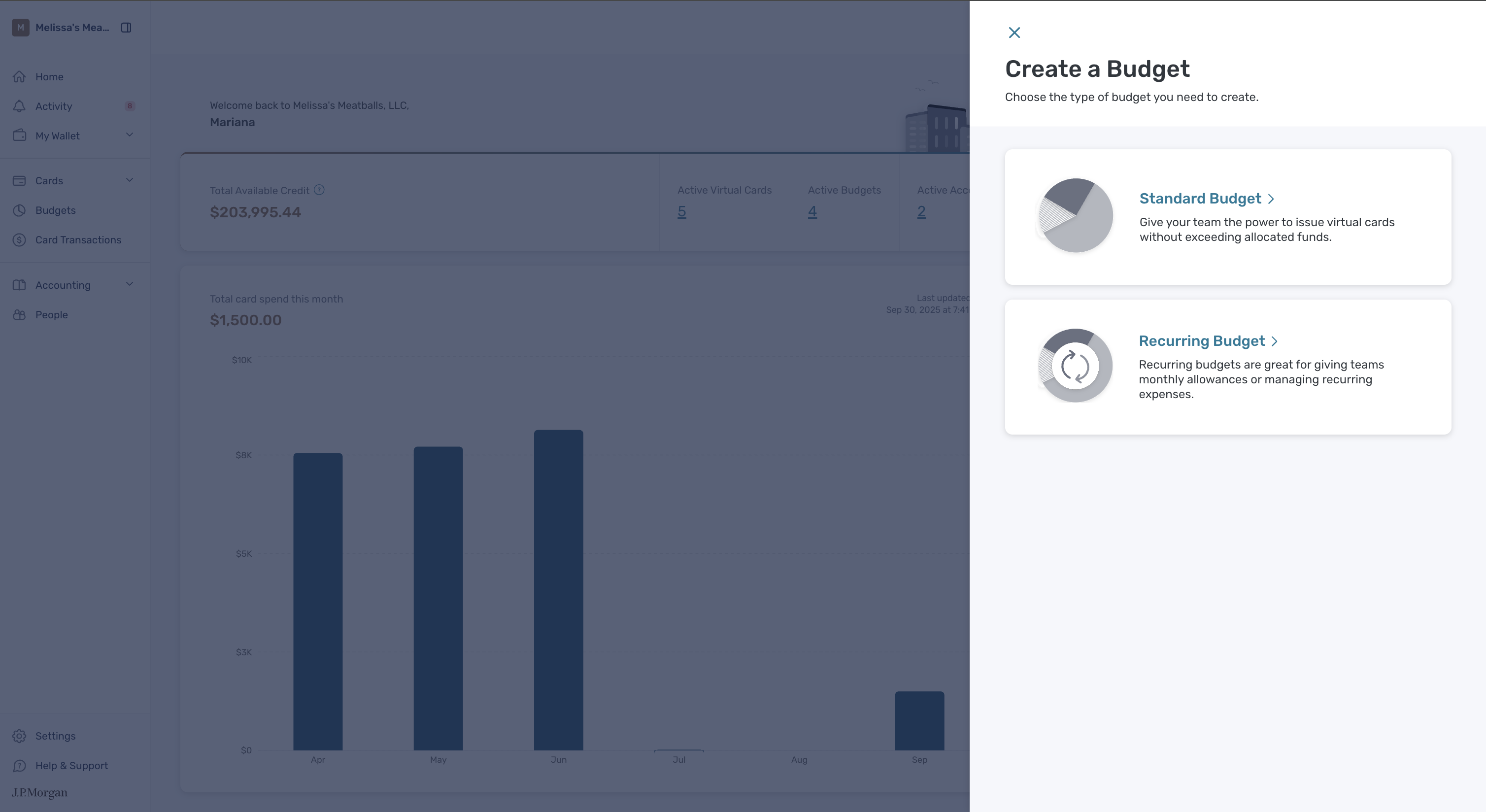Screen dimensions: 1486x812
Task: Click the Create a Budget heading
Action: click(1097, 69)
